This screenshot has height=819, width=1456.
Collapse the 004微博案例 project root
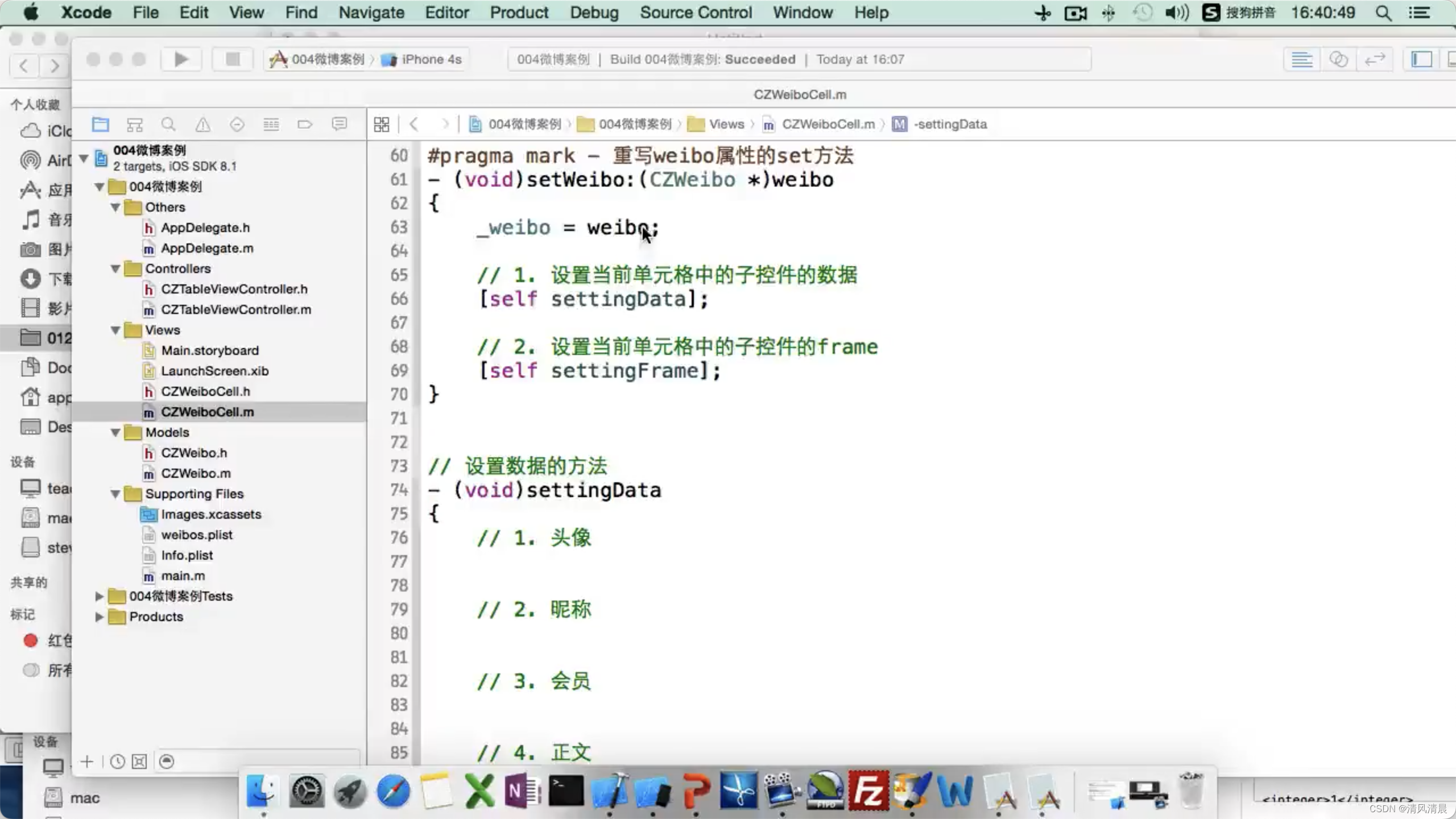(84, 158)
